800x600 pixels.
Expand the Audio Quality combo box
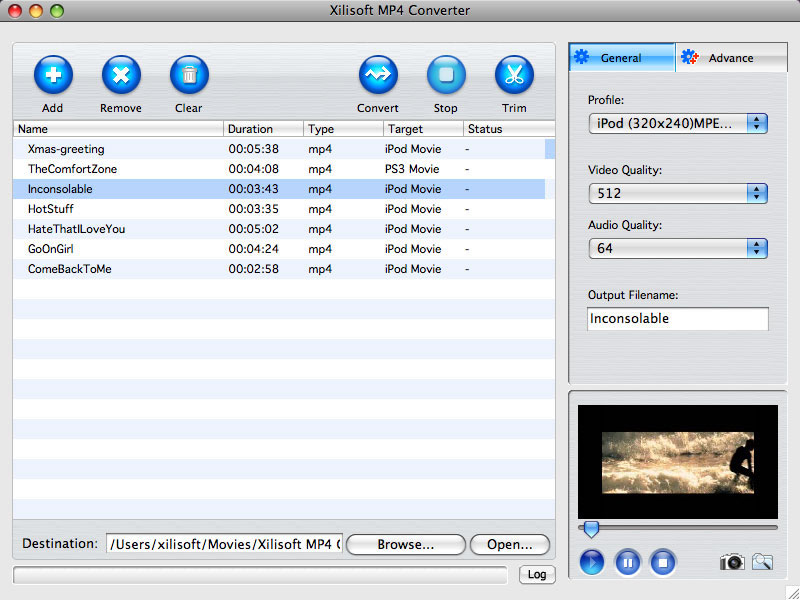[x=678, y=248]
